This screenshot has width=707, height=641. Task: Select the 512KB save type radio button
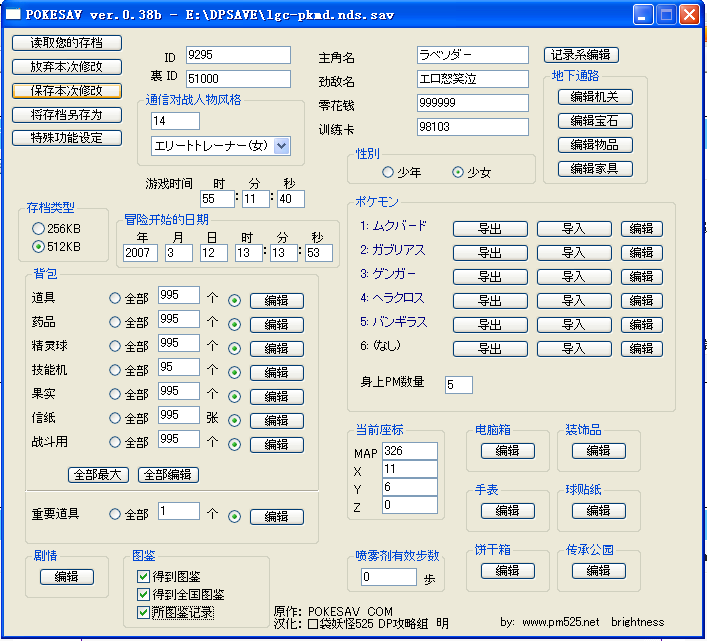(x=38, y=247)
